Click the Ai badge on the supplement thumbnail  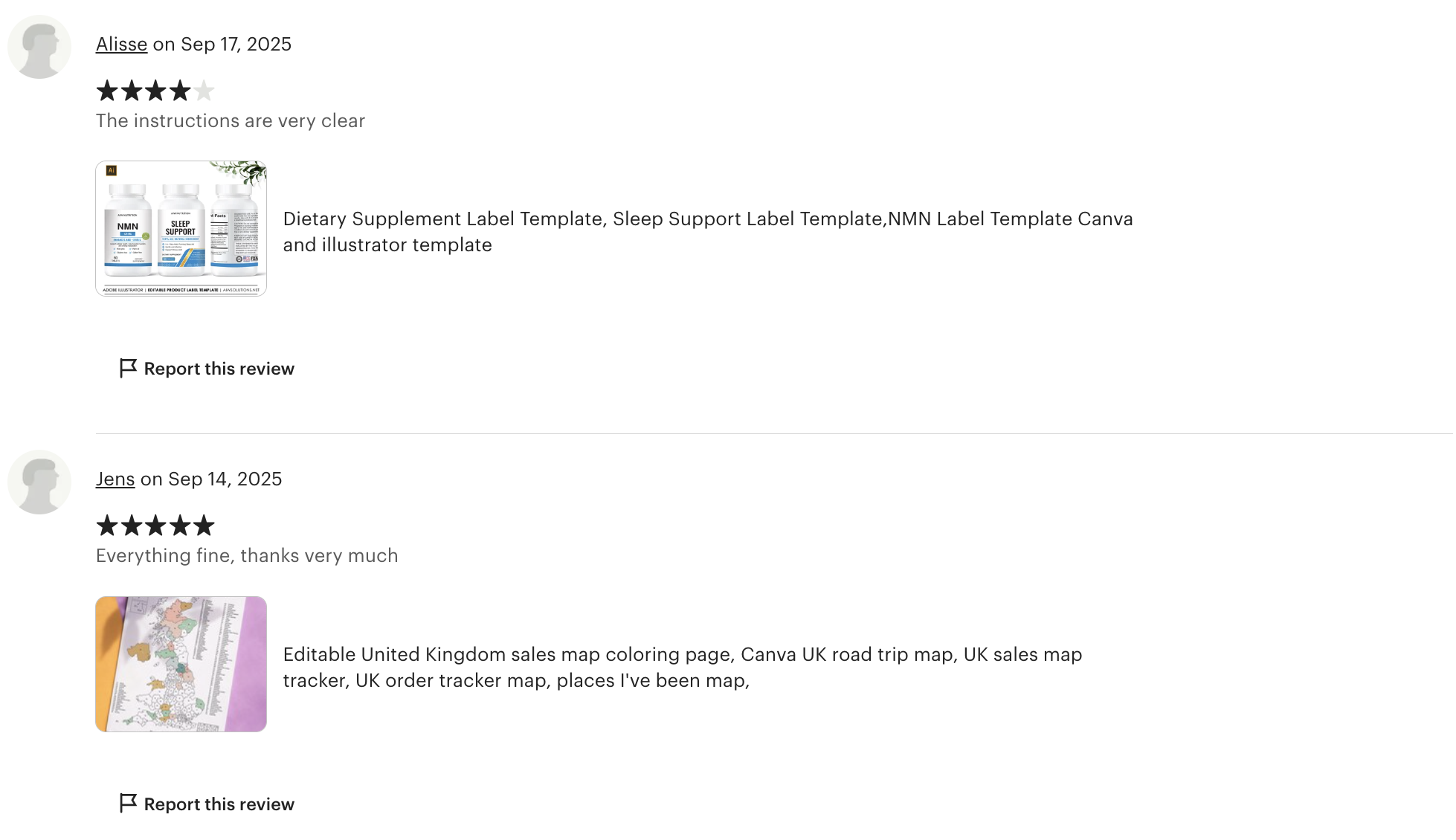(x=112, y=170)
